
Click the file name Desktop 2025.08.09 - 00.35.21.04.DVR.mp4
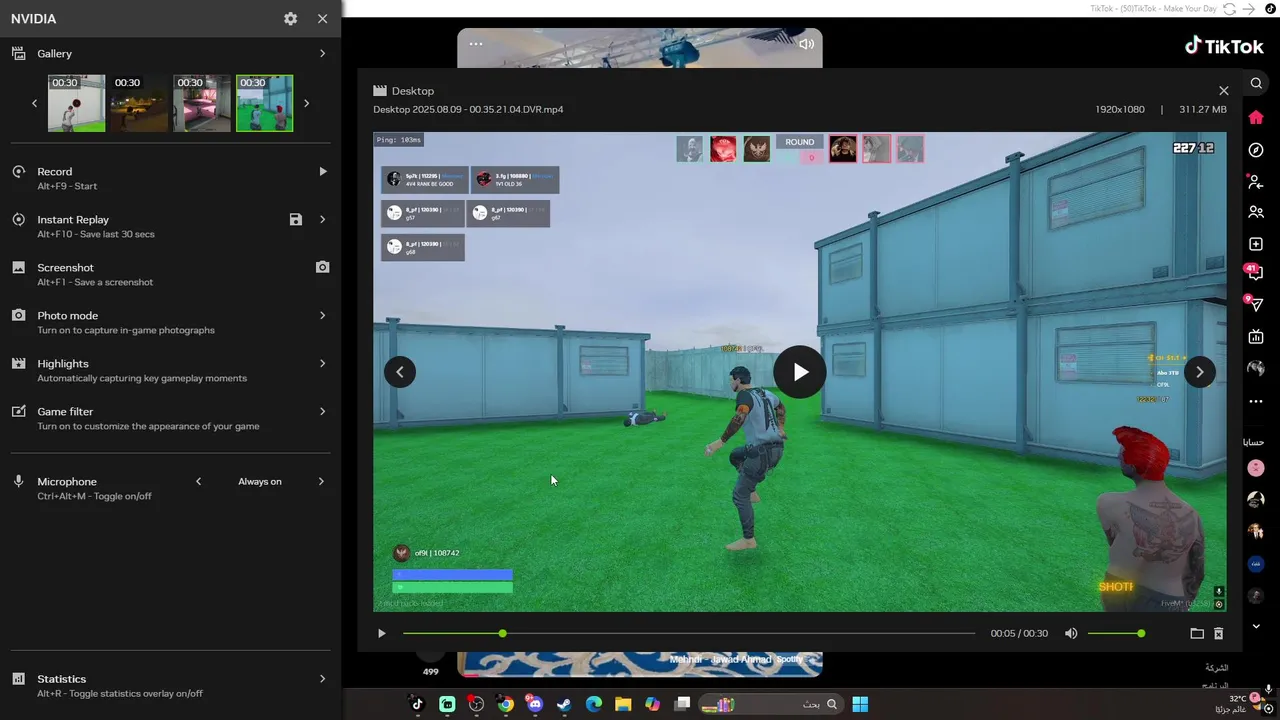(468, 109)
